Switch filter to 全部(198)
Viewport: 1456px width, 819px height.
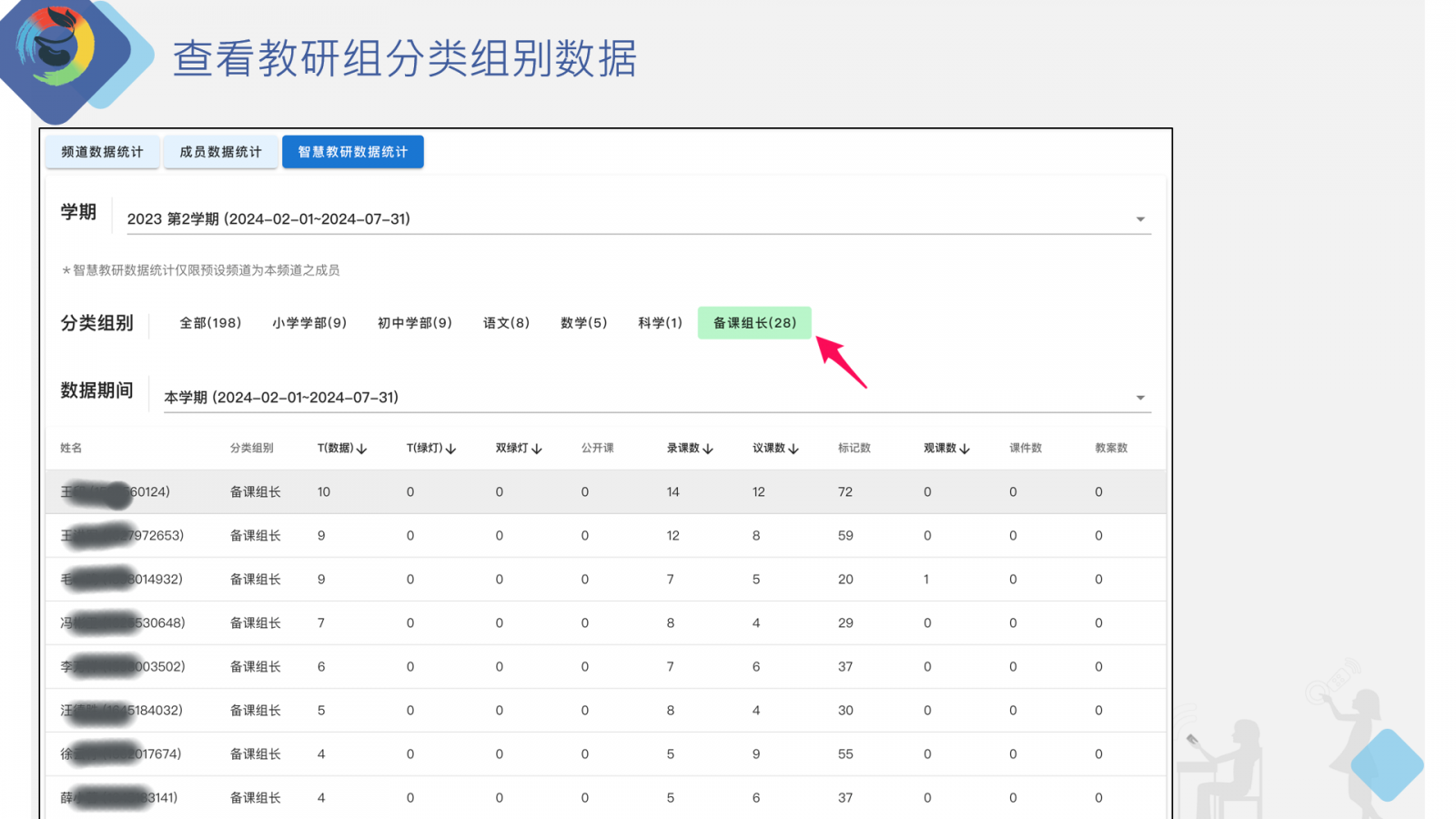click(x=209, y=322)
